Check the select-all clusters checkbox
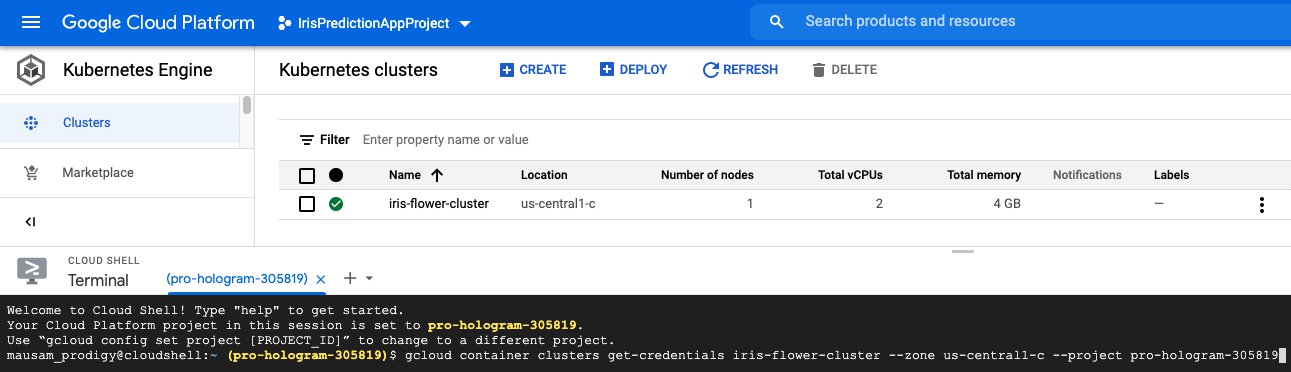Image resolution: width=1291 pixels, height=372 pixels. (307, 176)
